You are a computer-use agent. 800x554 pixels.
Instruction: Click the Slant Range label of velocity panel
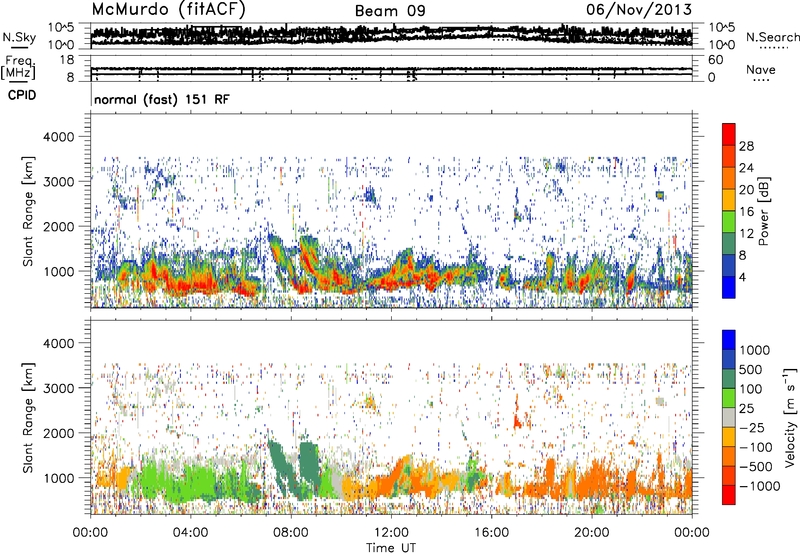coord(28,417)
